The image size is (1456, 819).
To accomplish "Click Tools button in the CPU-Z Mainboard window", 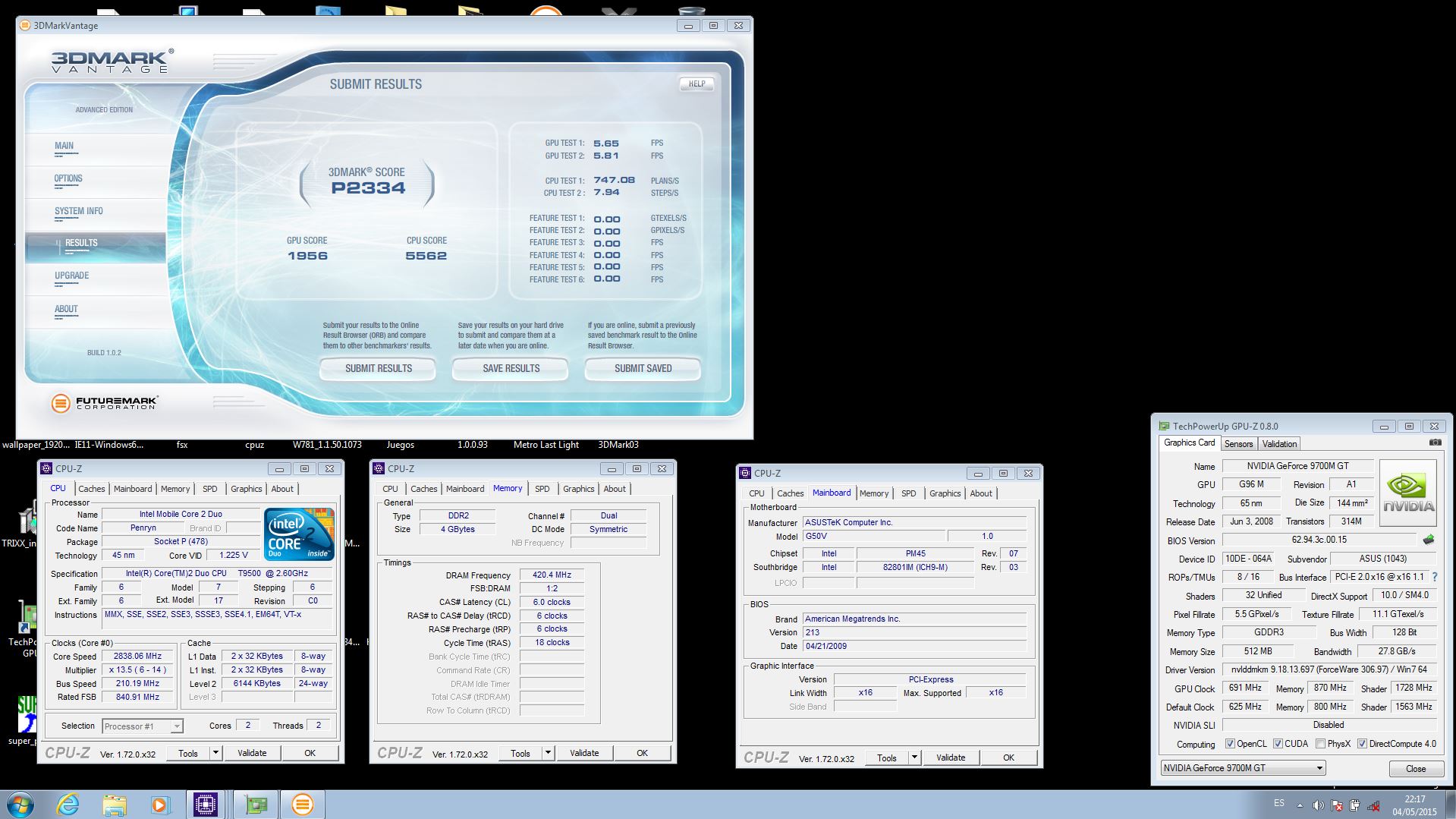I will click(x=886, y=758).
